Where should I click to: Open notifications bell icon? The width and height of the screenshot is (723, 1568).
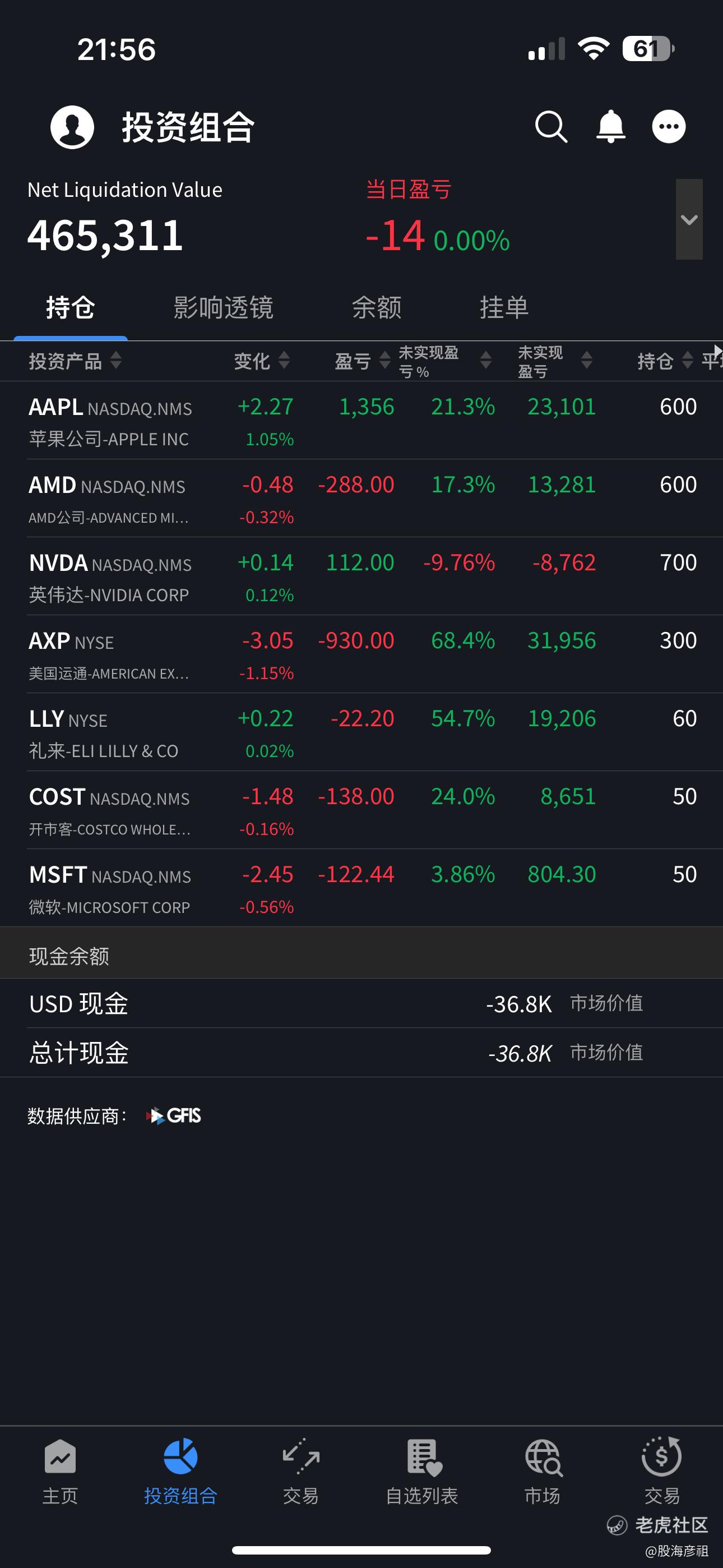[610, 127]
